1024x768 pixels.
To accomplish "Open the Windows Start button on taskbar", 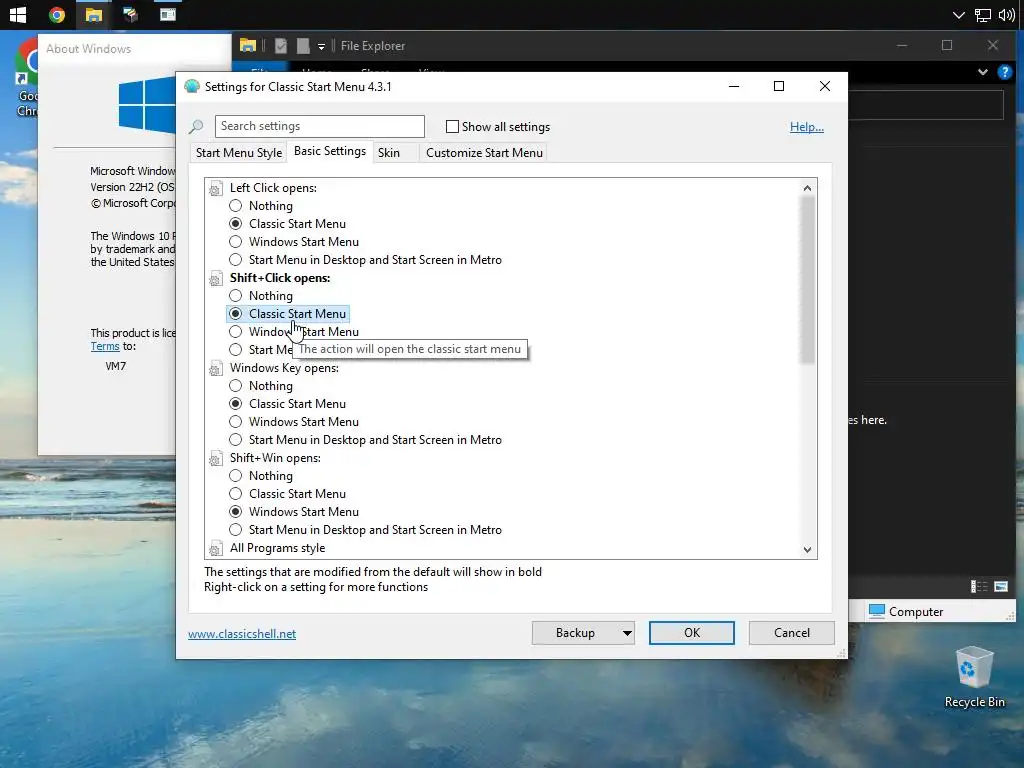I will coord(18,14).
